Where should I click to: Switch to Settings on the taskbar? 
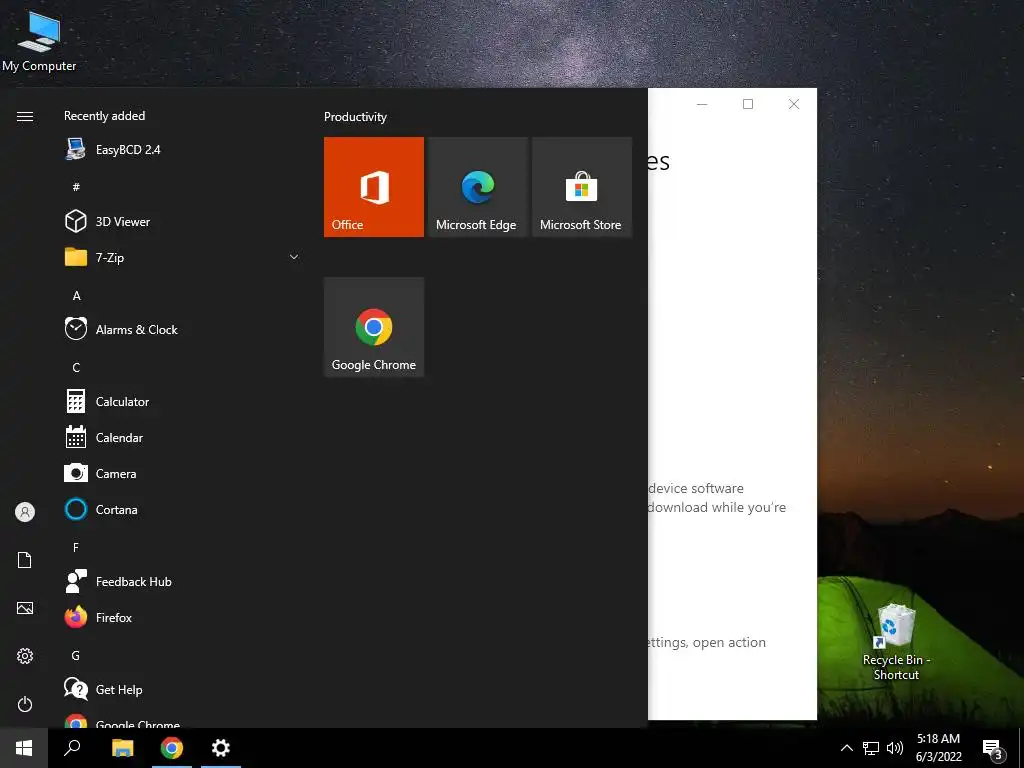pos(221,748)
